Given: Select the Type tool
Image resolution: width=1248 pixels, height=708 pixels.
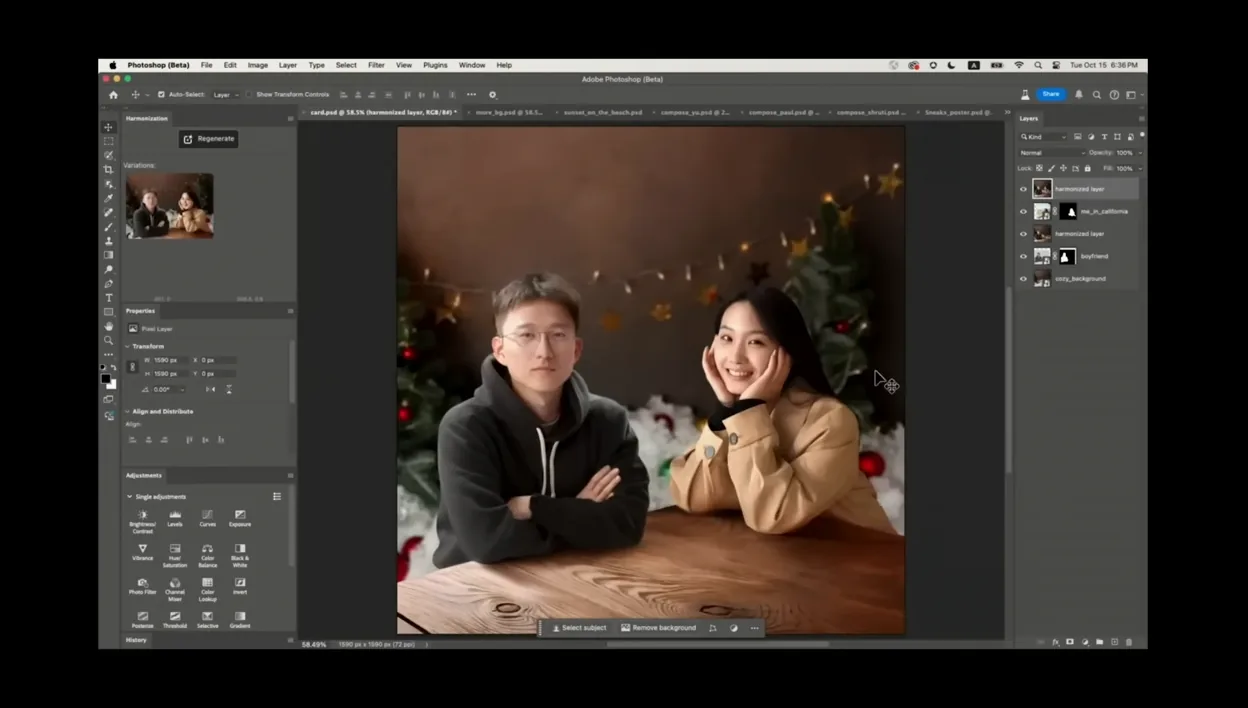Looking at the screenshot, I should point(109,298).
